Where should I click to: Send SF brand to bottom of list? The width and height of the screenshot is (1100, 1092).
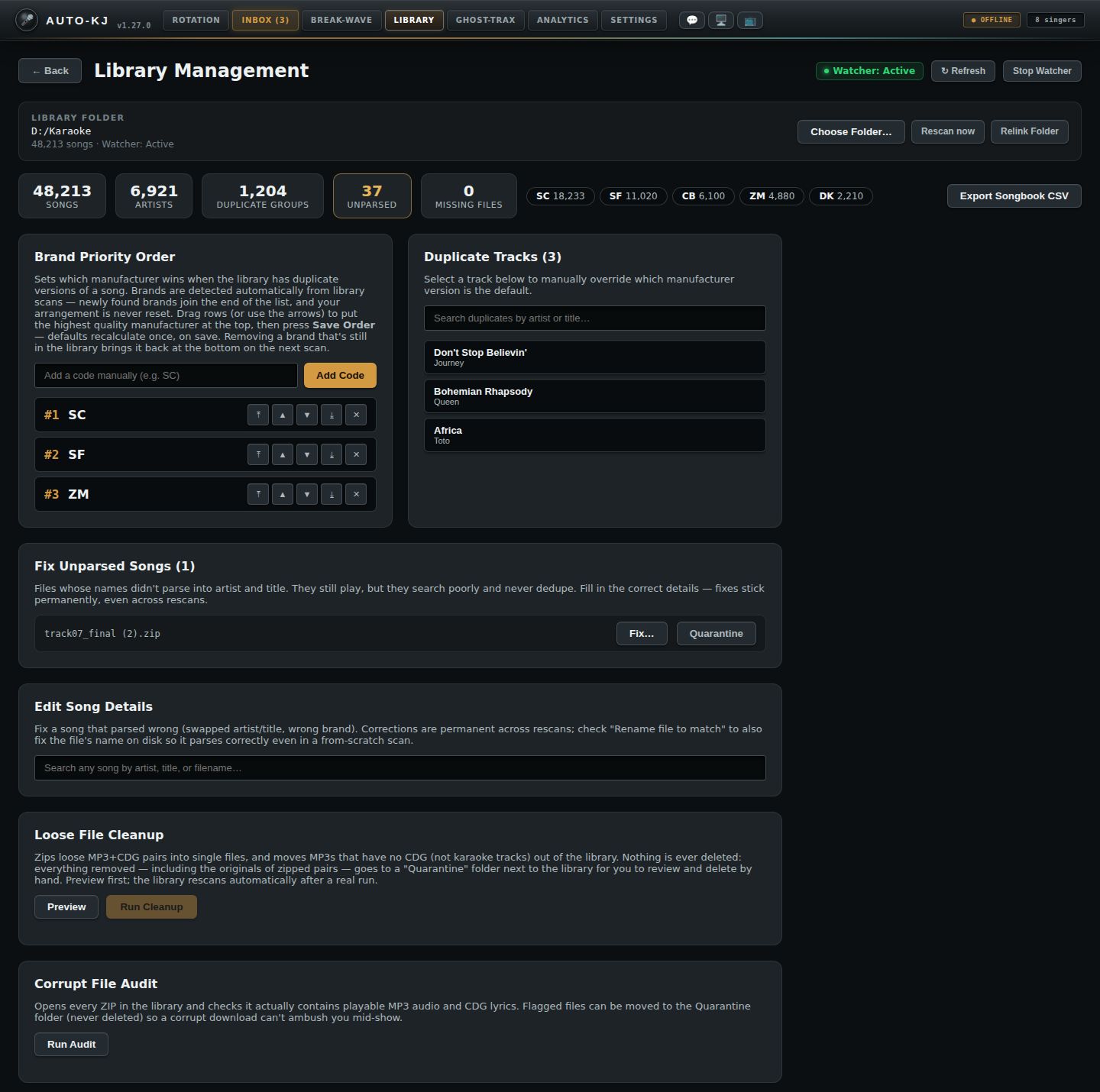tap(332, 454)
